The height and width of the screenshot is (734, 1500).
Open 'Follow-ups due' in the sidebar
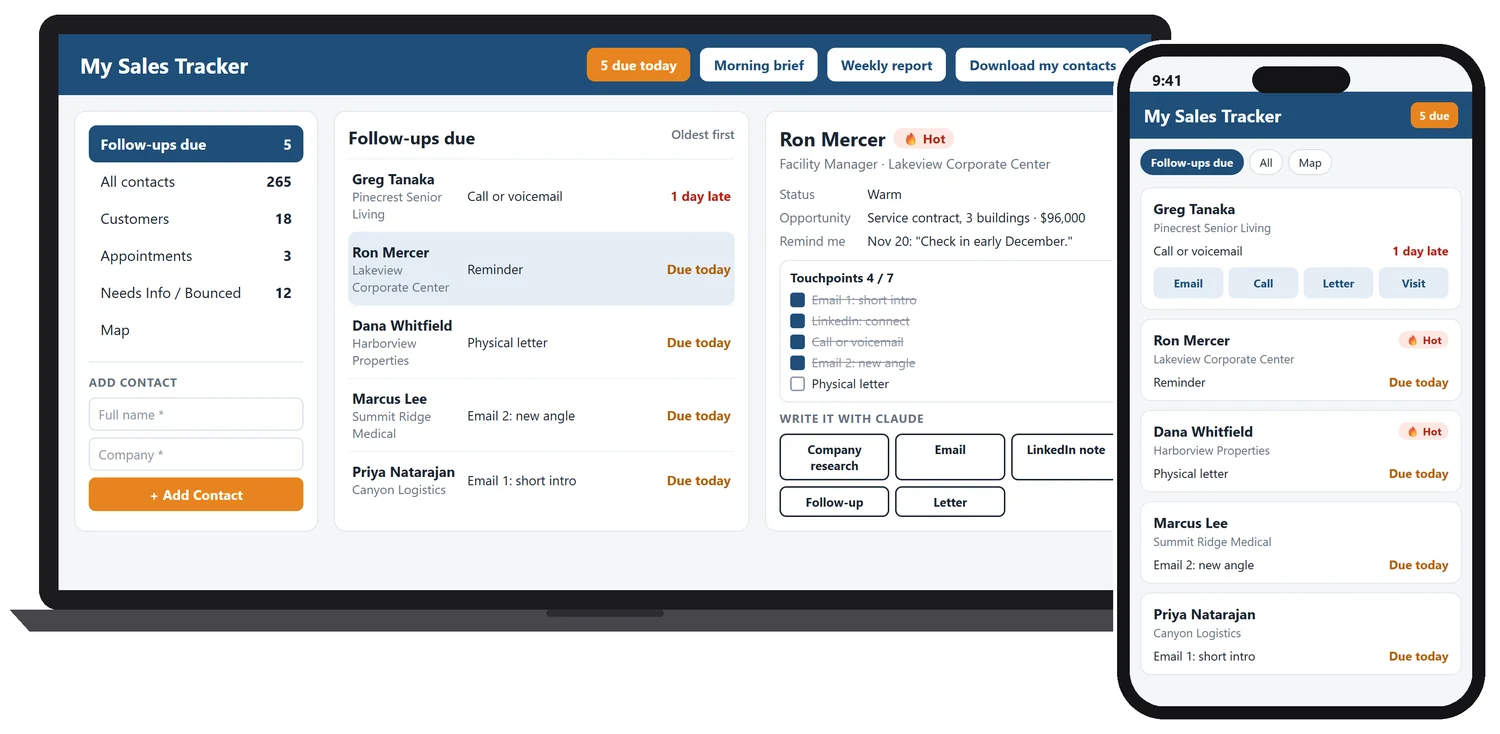pos(196,144)
